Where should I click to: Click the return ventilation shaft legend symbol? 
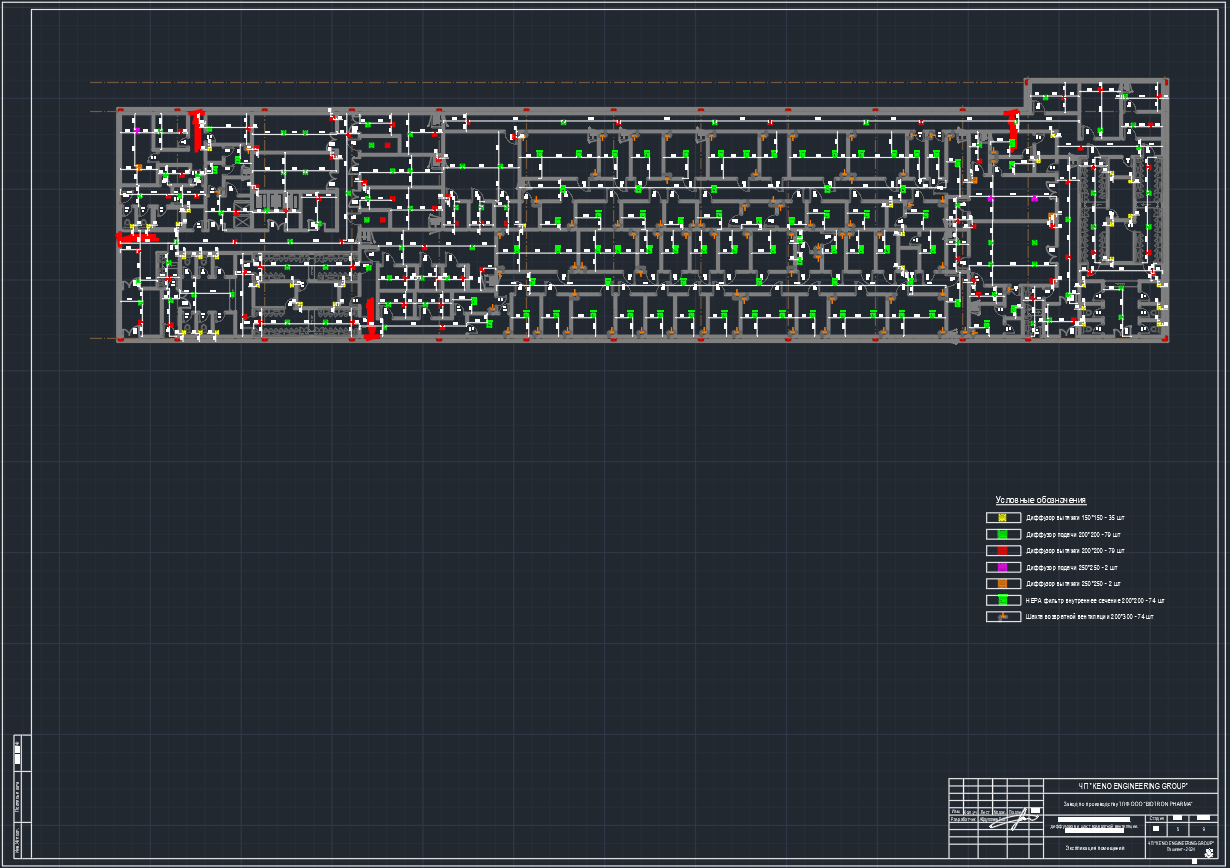[1002, 617]
